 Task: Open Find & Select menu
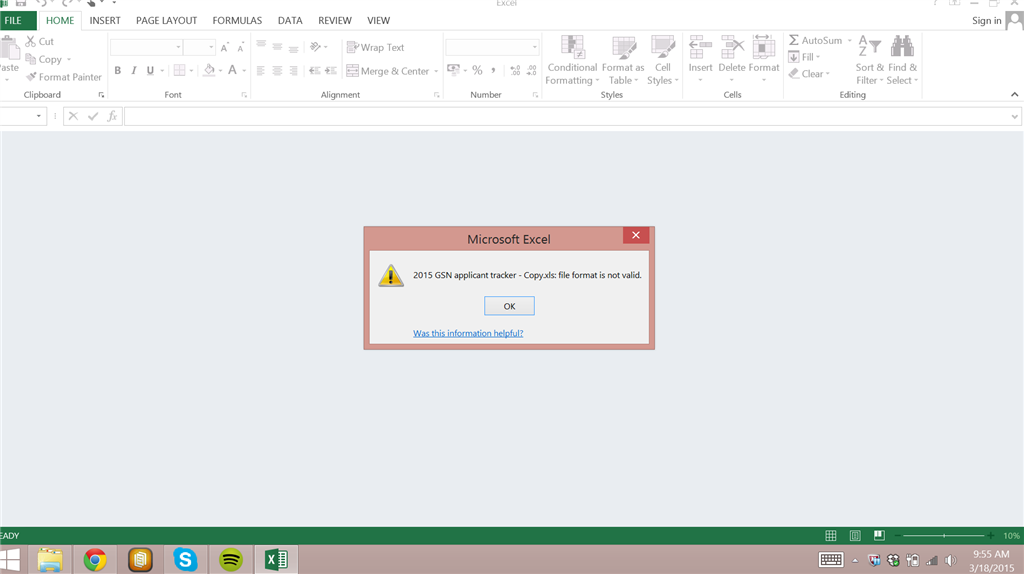(x=902, y=60)
